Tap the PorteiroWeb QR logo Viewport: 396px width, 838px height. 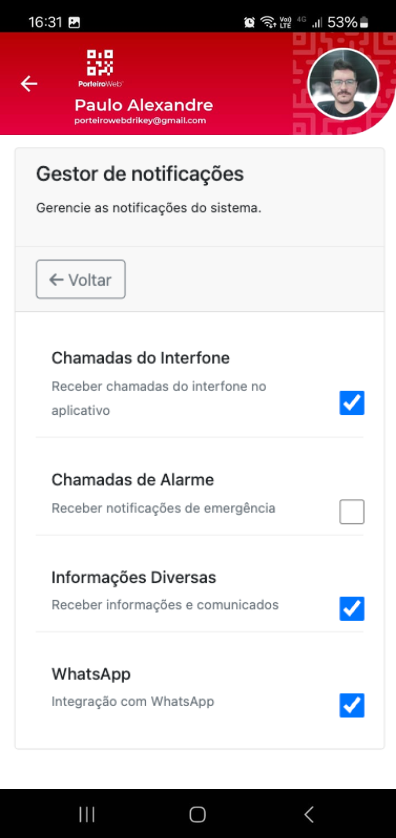(x=100, y=68)
